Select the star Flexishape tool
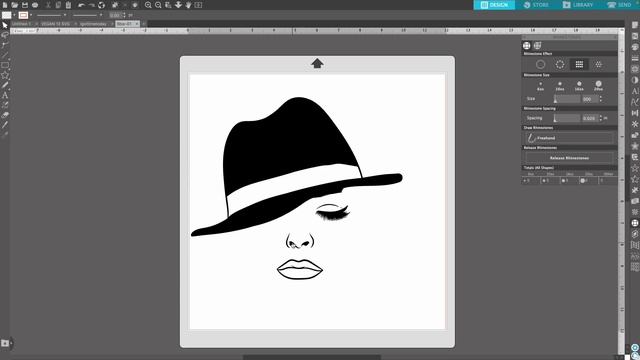The image size is (640, 360). point(5,75)
